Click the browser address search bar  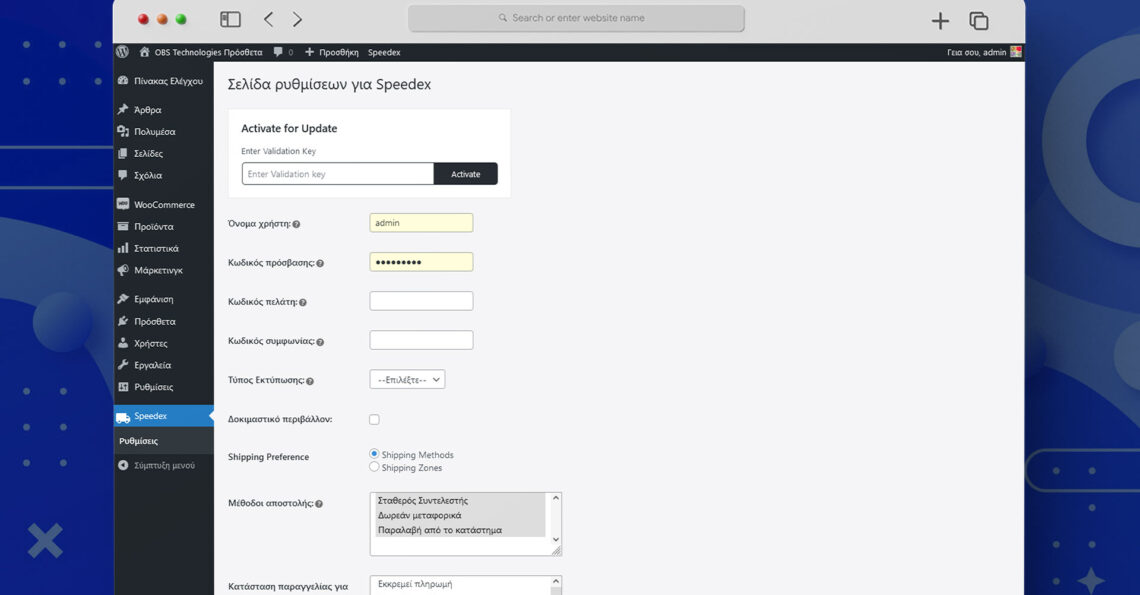click(x=576, y=18)
